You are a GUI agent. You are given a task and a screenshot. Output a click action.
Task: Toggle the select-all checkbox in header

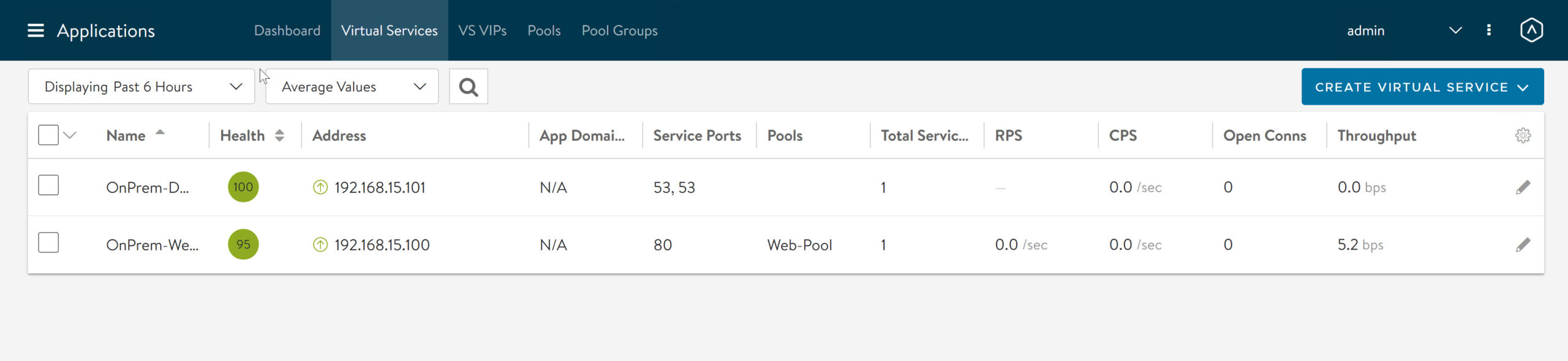(48, 135)
